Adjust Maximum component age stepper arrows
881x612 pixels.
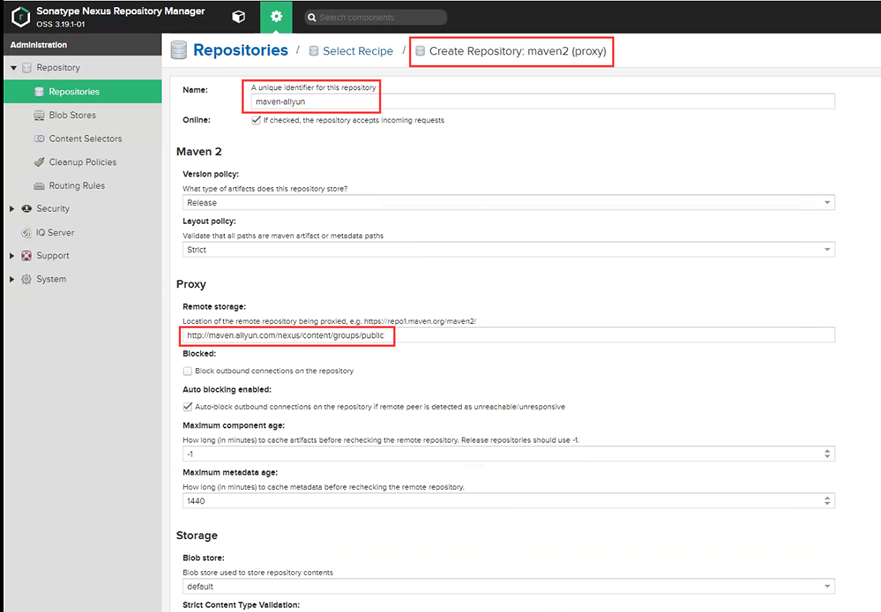827,454
